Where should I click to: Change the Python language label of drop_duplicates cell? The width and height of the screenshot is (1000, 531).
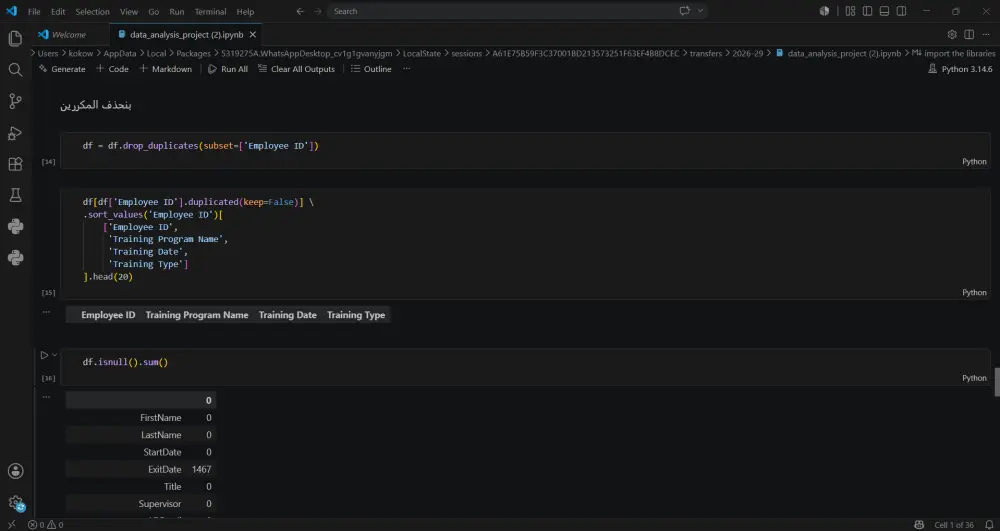tap(974, 162)
